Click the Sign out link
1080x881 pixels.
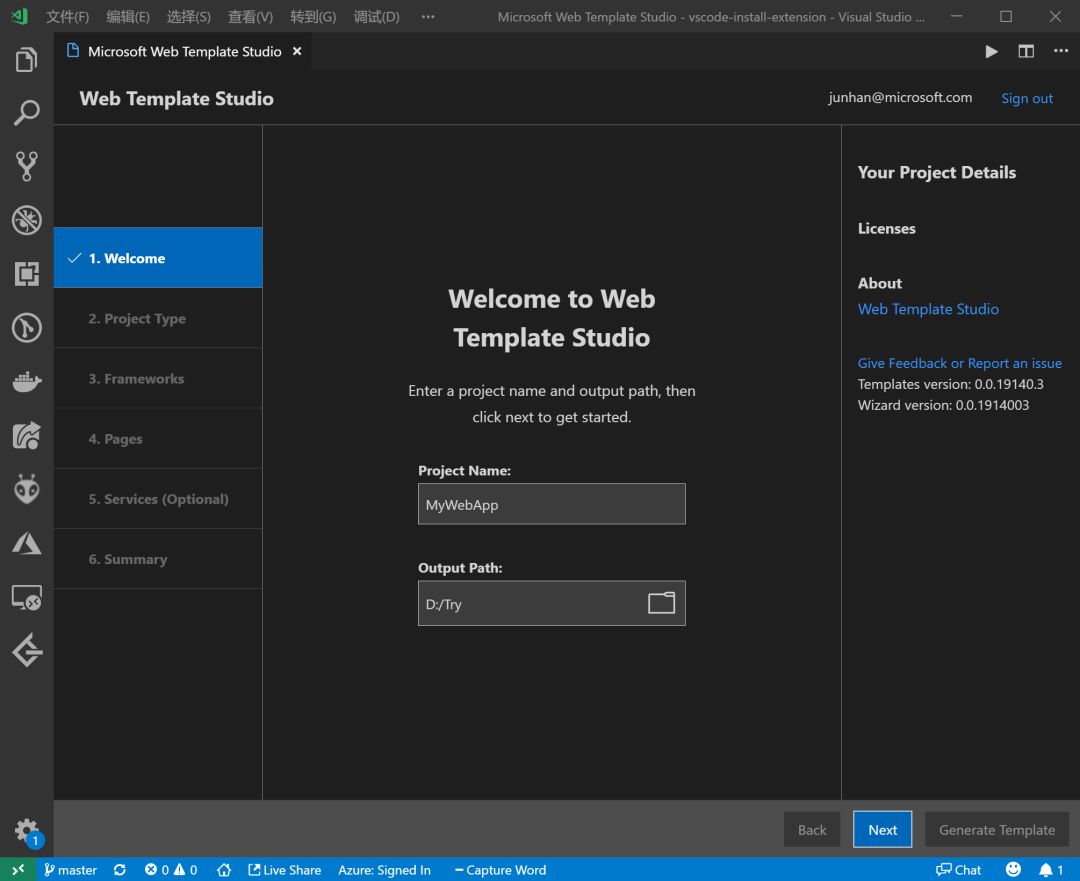(x=1026, y=99)
